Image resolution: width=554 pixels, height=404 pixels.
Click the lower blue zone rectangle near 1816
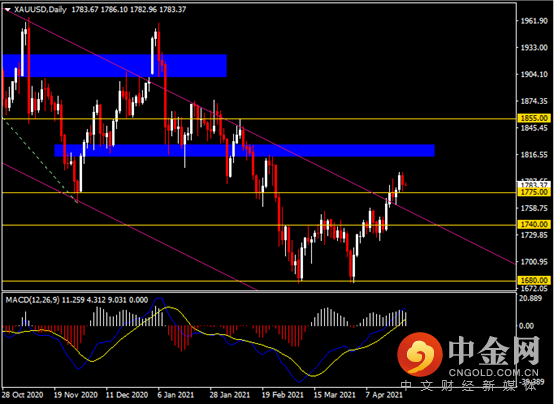click(244, 150)
